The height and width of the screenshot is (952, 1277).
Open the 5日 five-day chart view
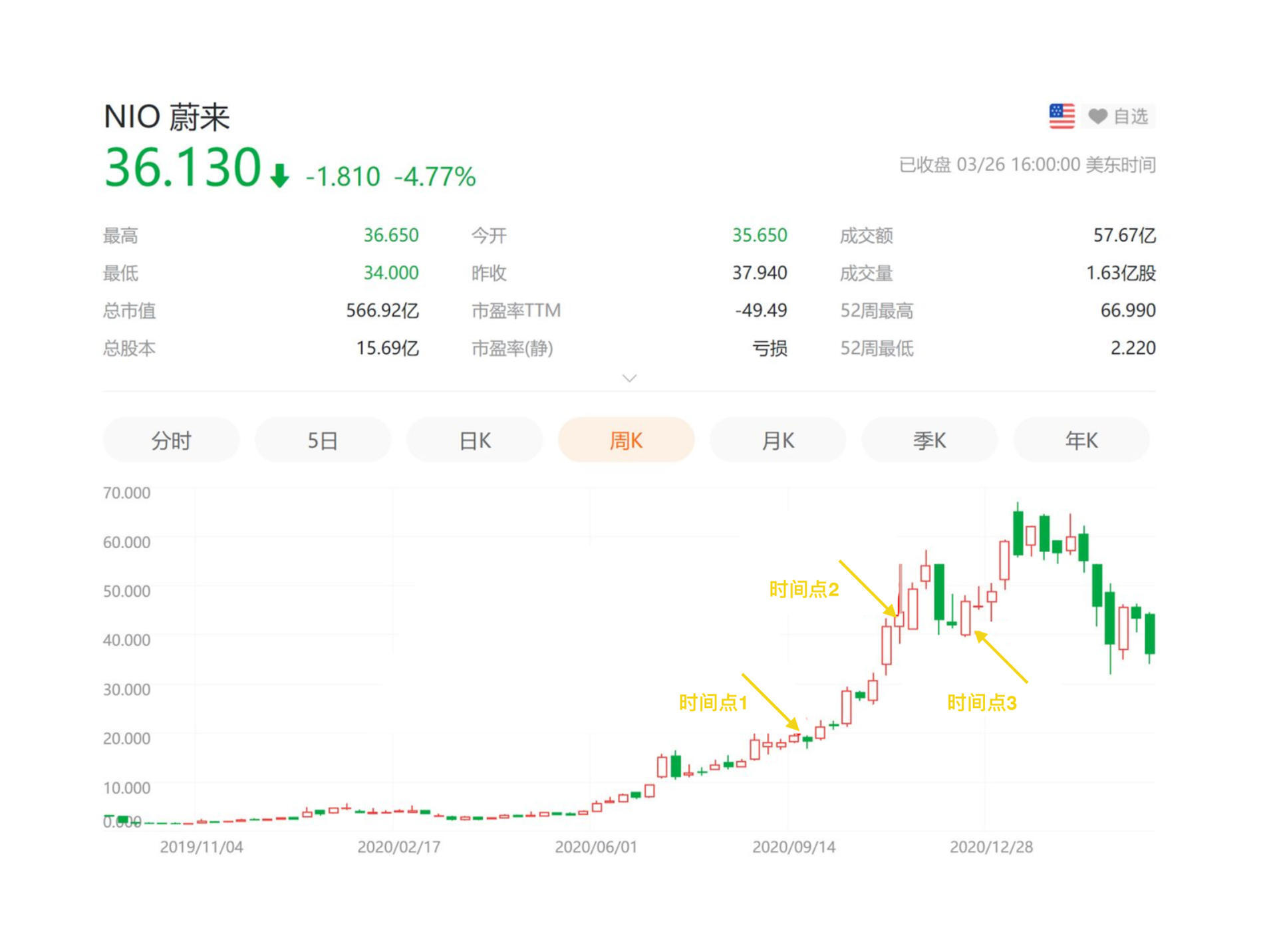coord(322,440)
